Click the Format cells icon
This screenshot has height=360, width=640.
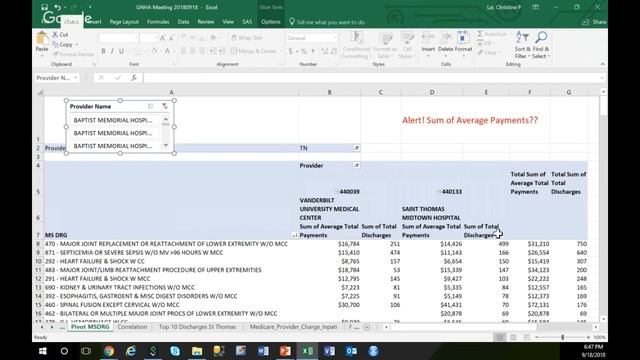point(463,38)
